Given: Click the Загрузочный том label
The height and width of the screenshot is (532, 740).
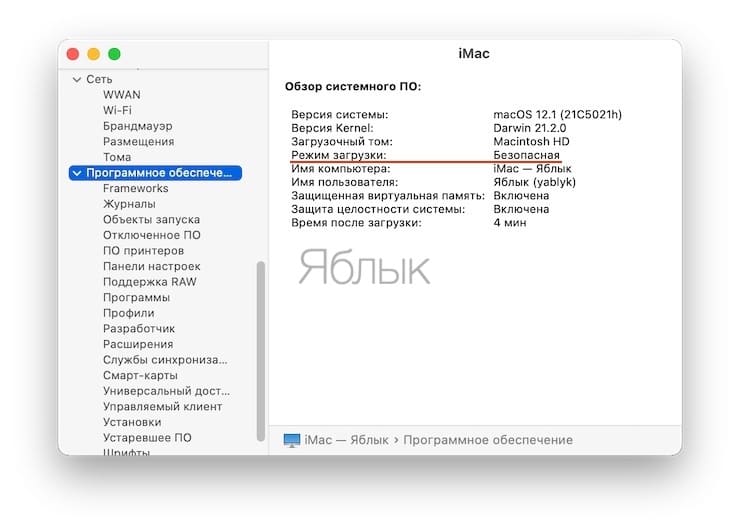Looking at the screenshot, I should pyautogui.click(x=342, y=142).
